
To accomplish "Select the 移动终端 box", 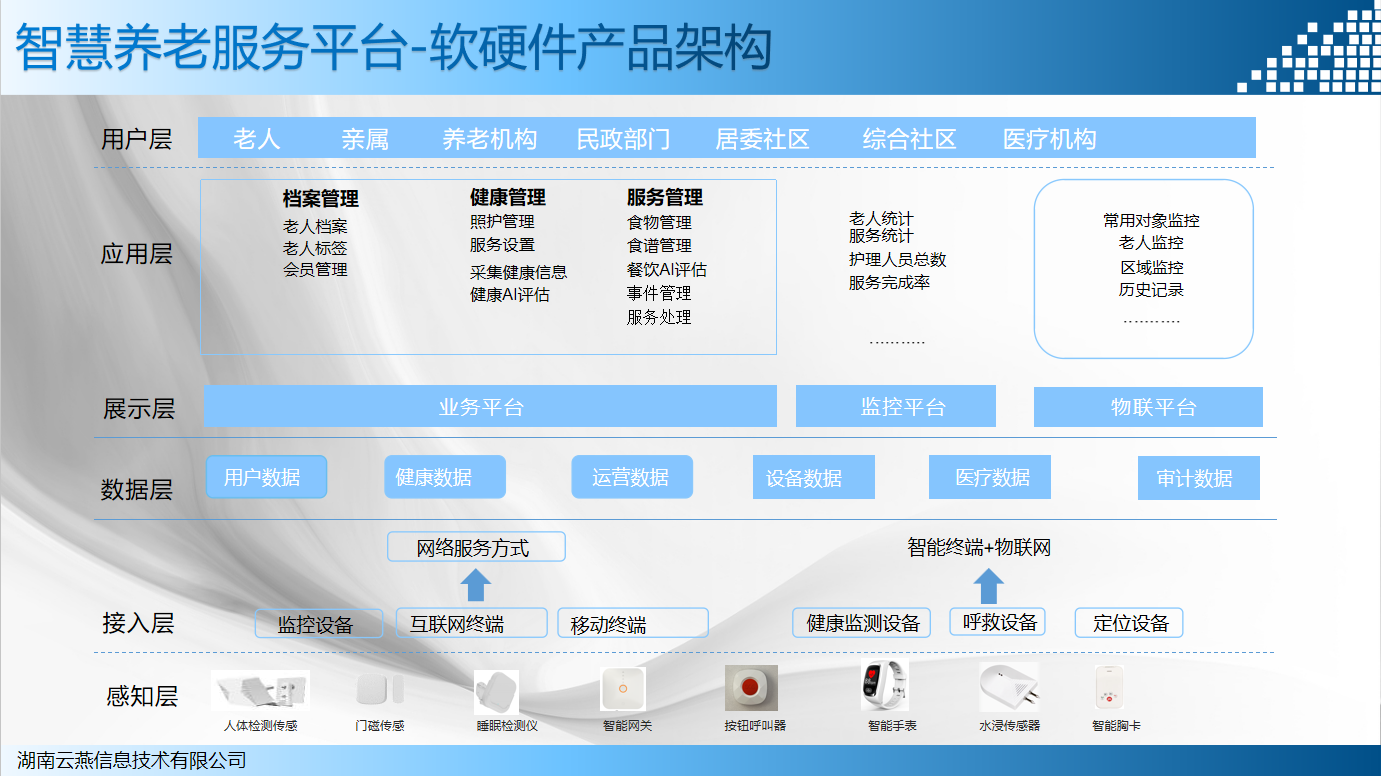I will (x=633, y=623).
